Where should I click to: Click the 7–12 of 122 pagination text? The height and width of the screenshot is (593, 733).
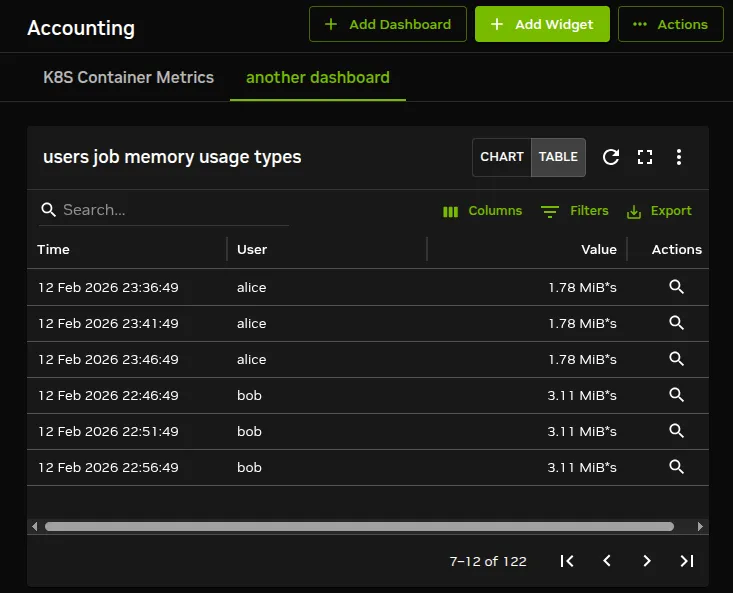click(x=488, y=561)
